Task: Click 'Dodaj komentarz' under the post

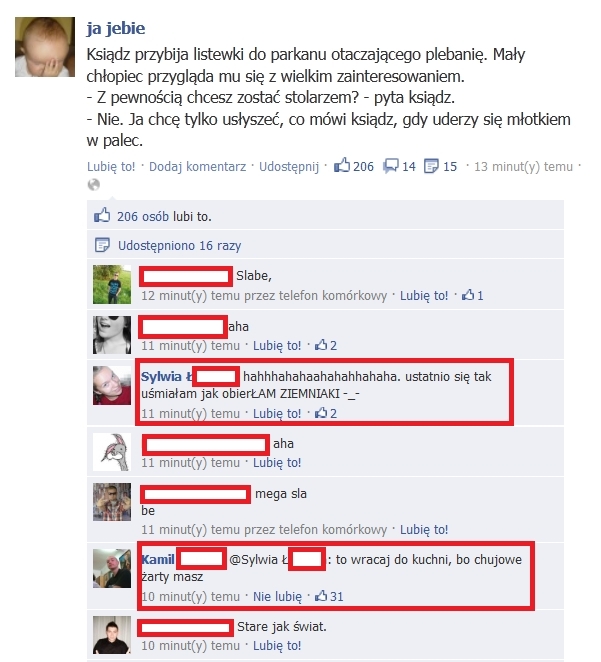Action: click(198, 166)
